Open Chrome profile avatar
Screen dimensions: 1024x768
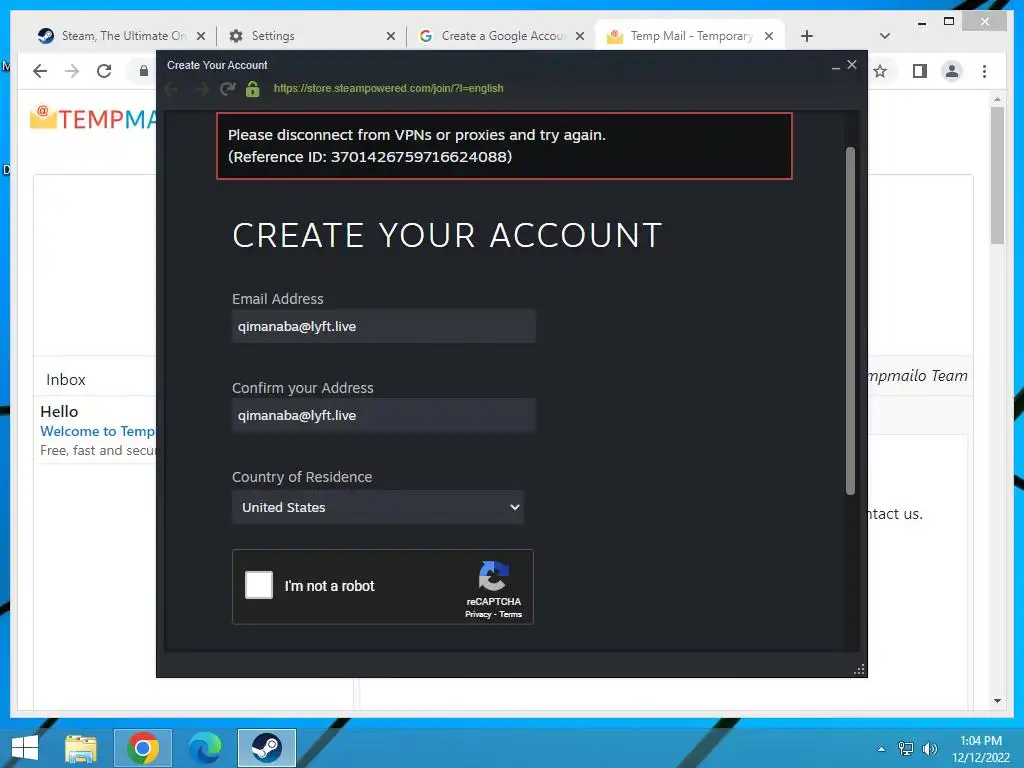[952, 71]
